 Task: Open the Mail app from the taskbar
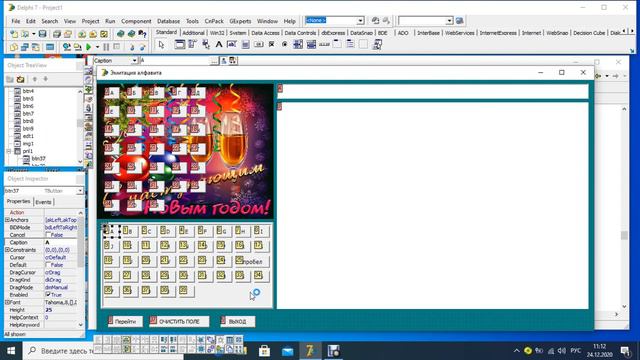287,351
